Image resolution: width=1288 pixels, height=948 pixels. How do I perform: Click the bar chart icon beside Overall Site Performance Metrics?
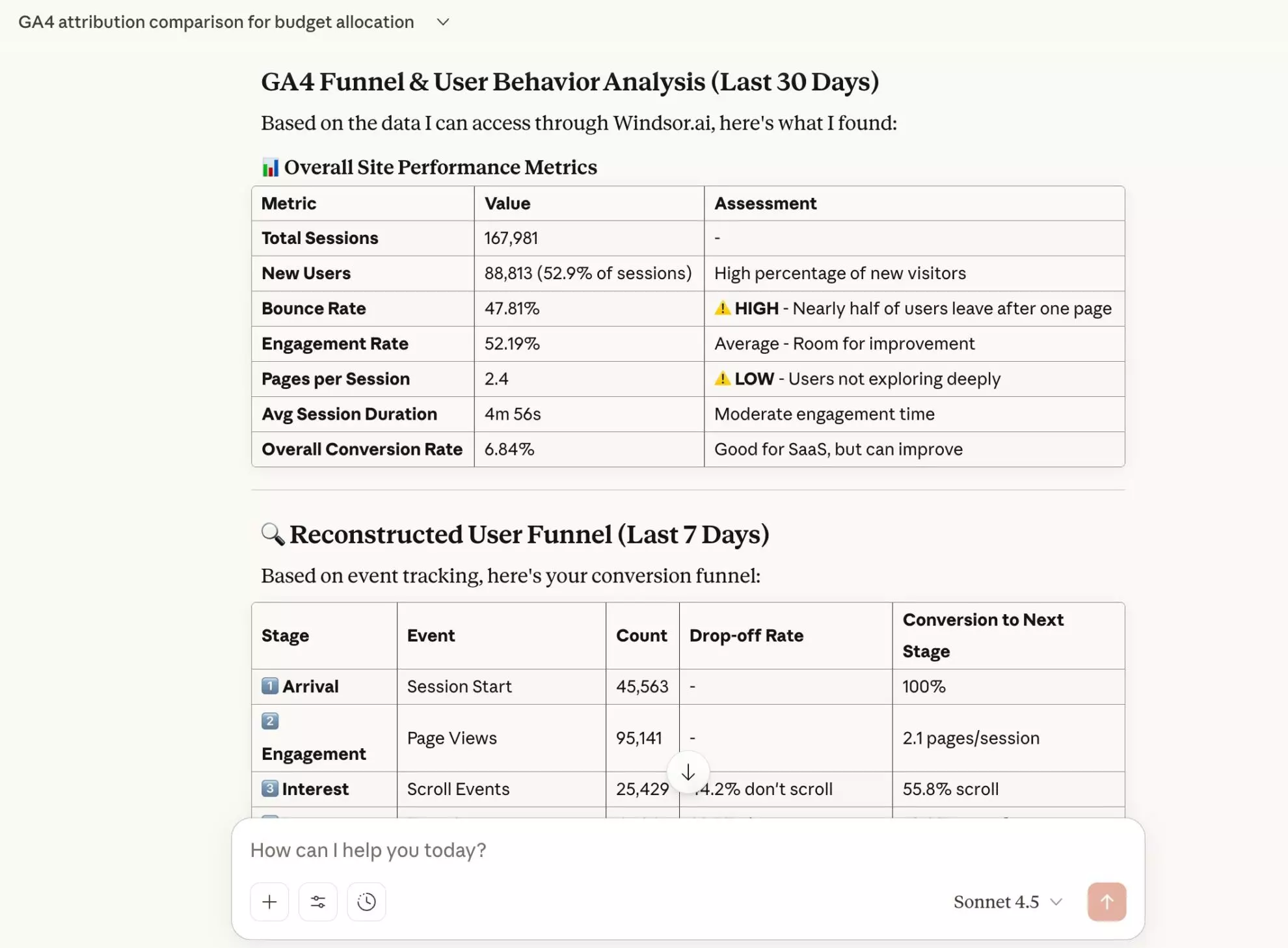pyautogui.click(x=271, y=167)
